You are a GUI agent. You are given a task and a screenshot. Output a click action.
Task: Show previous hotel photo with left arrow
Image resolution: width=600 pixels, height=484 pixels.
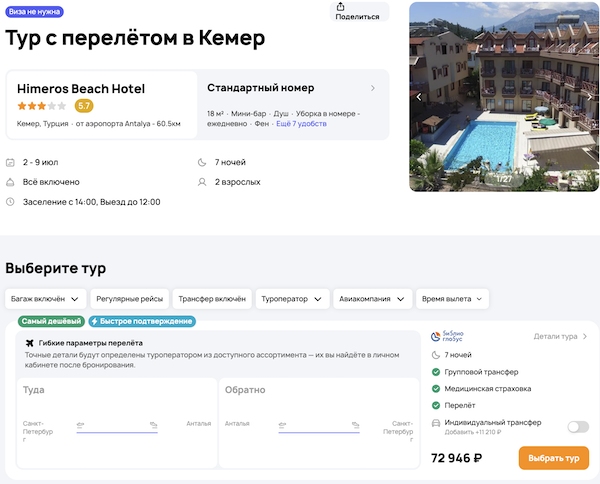420,97
